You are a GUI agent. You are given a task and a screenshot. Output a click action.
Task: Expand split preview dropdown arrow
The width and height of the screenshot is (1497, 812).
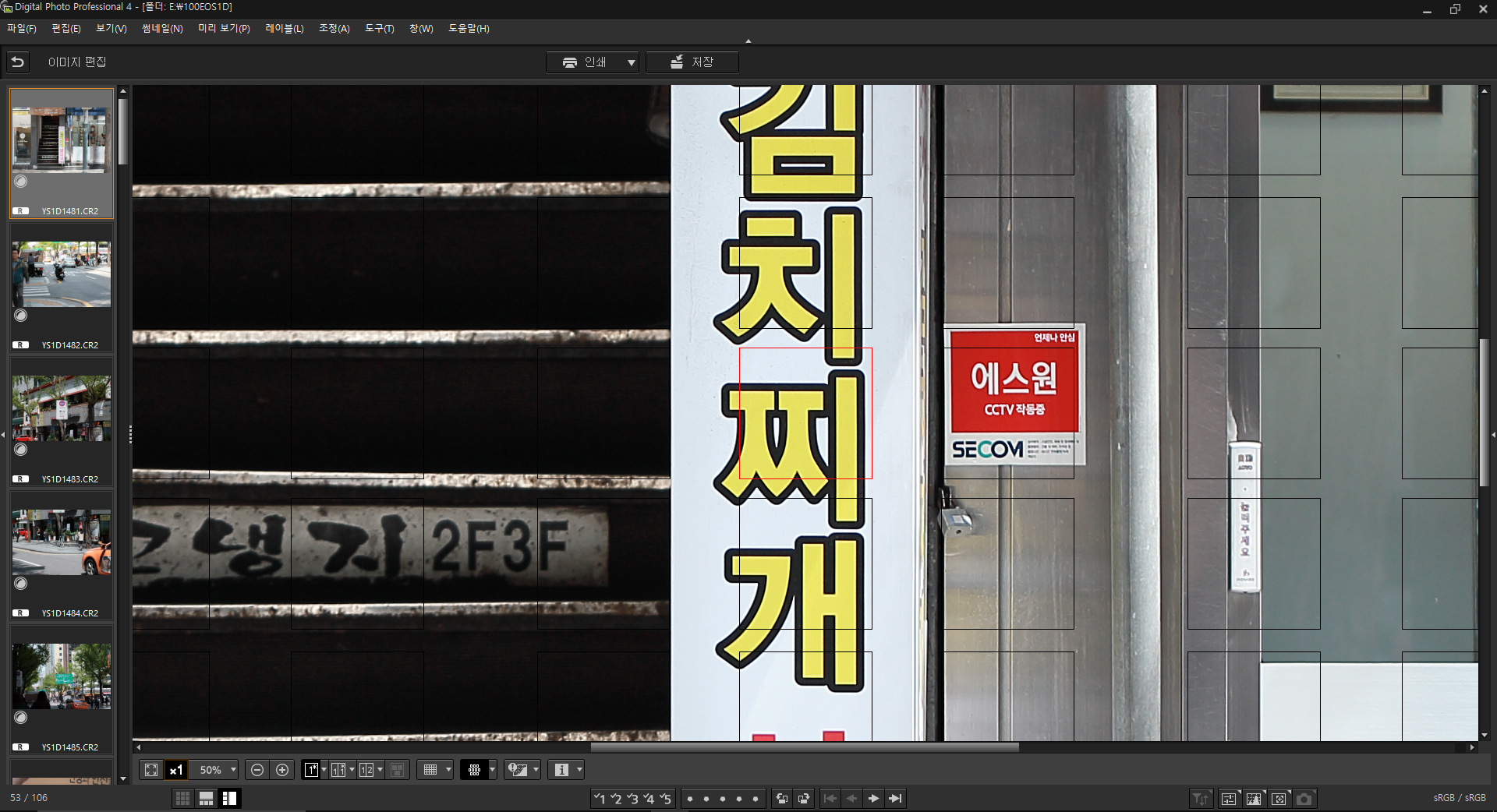[x=380, y=770]
